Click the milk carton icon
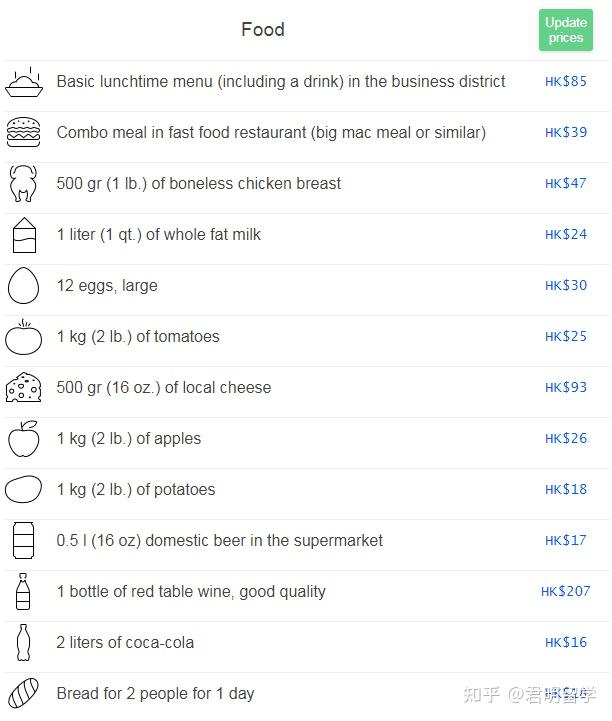 (23, 235)
